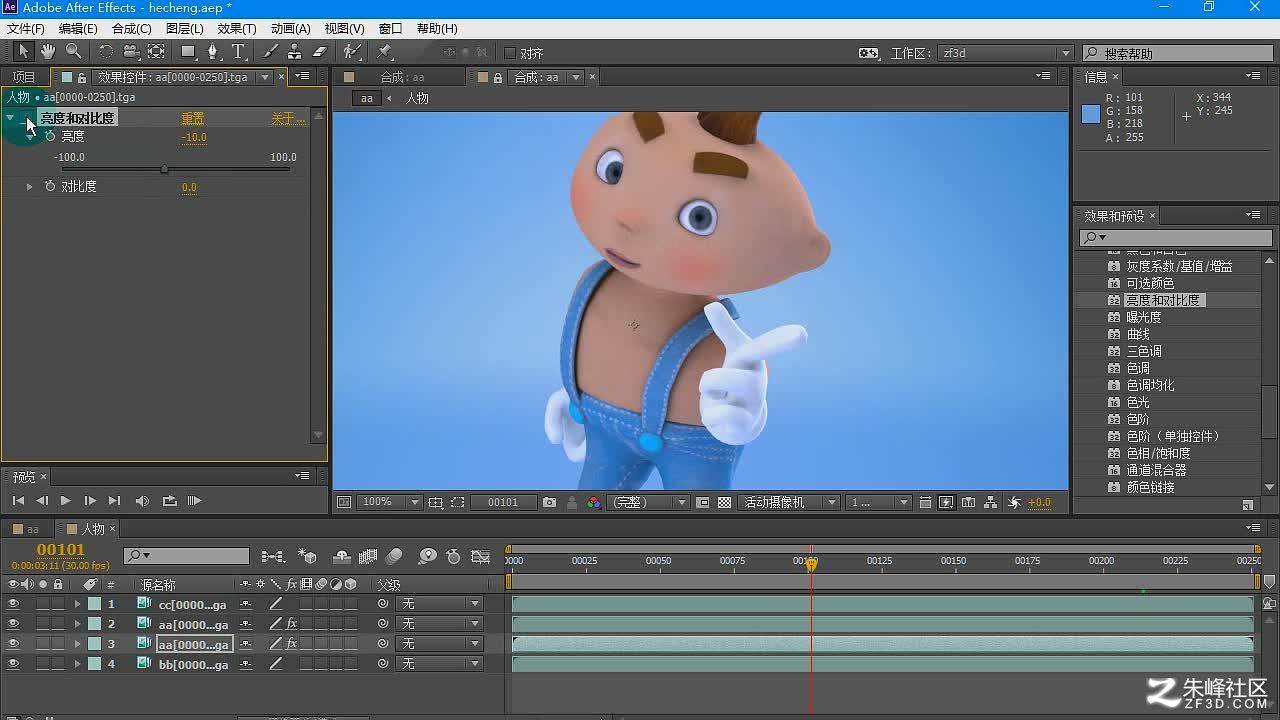Select the Brush tool

point(270,52)
